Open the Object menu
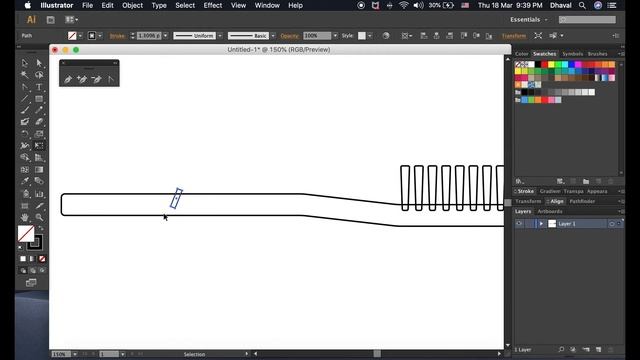The image size is (640, 360). click(132, 5)
